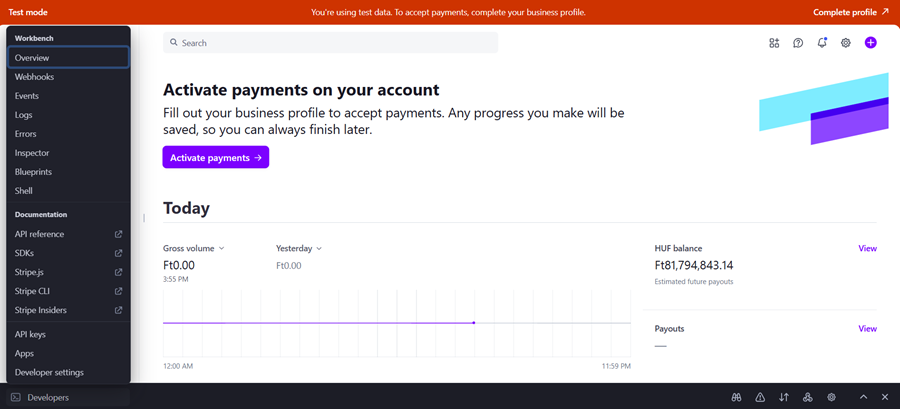Click the webhooks icon in bottom bar
This screenshot has width=900, height=409.
pos(808,397)
